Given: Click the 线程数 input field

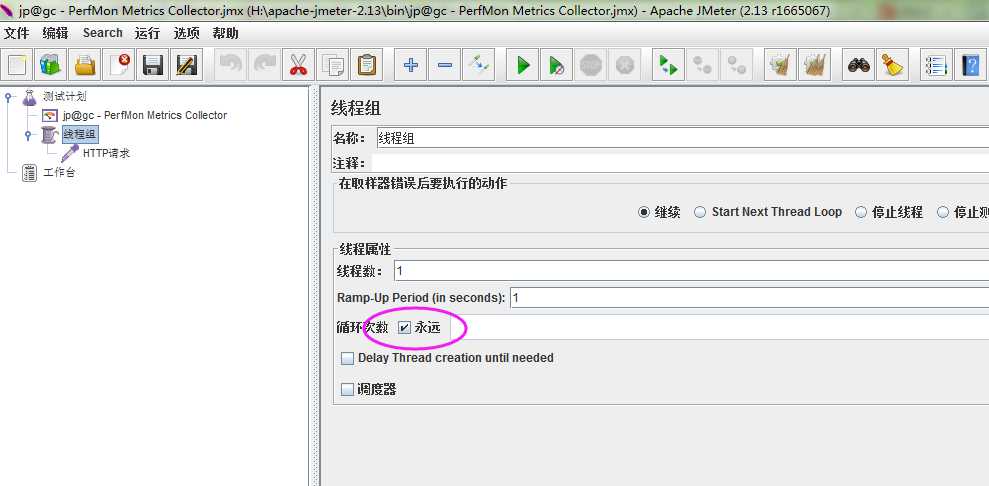Looking at the screenshot, I should (x=691, y=270).
